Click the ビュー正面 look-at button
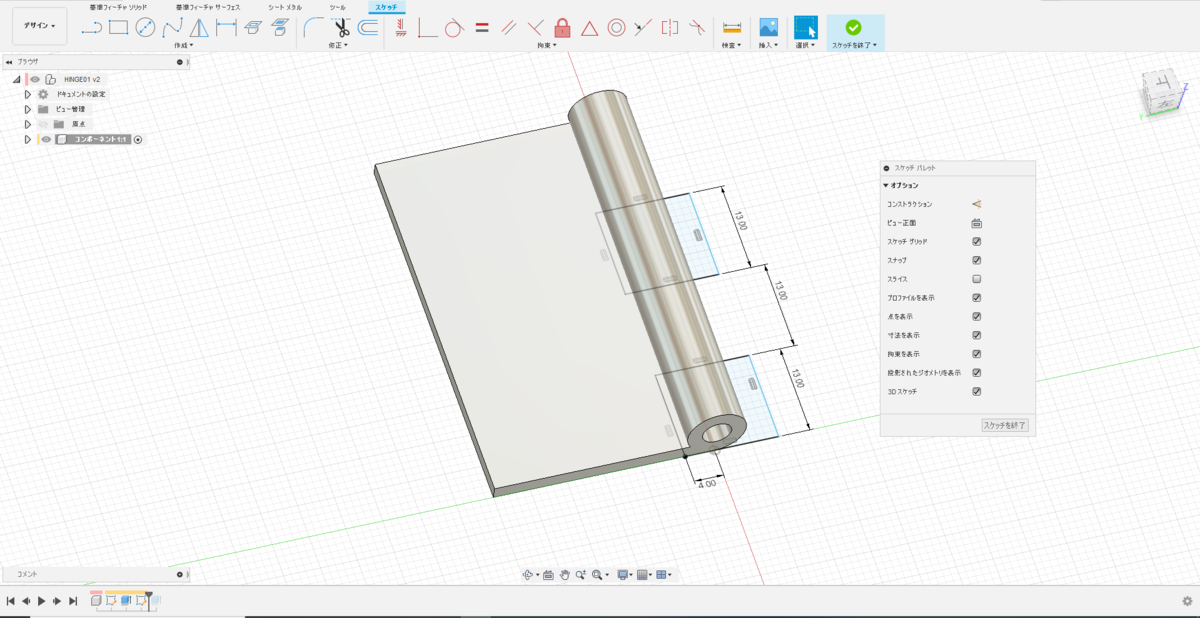 tap(976, 223)
